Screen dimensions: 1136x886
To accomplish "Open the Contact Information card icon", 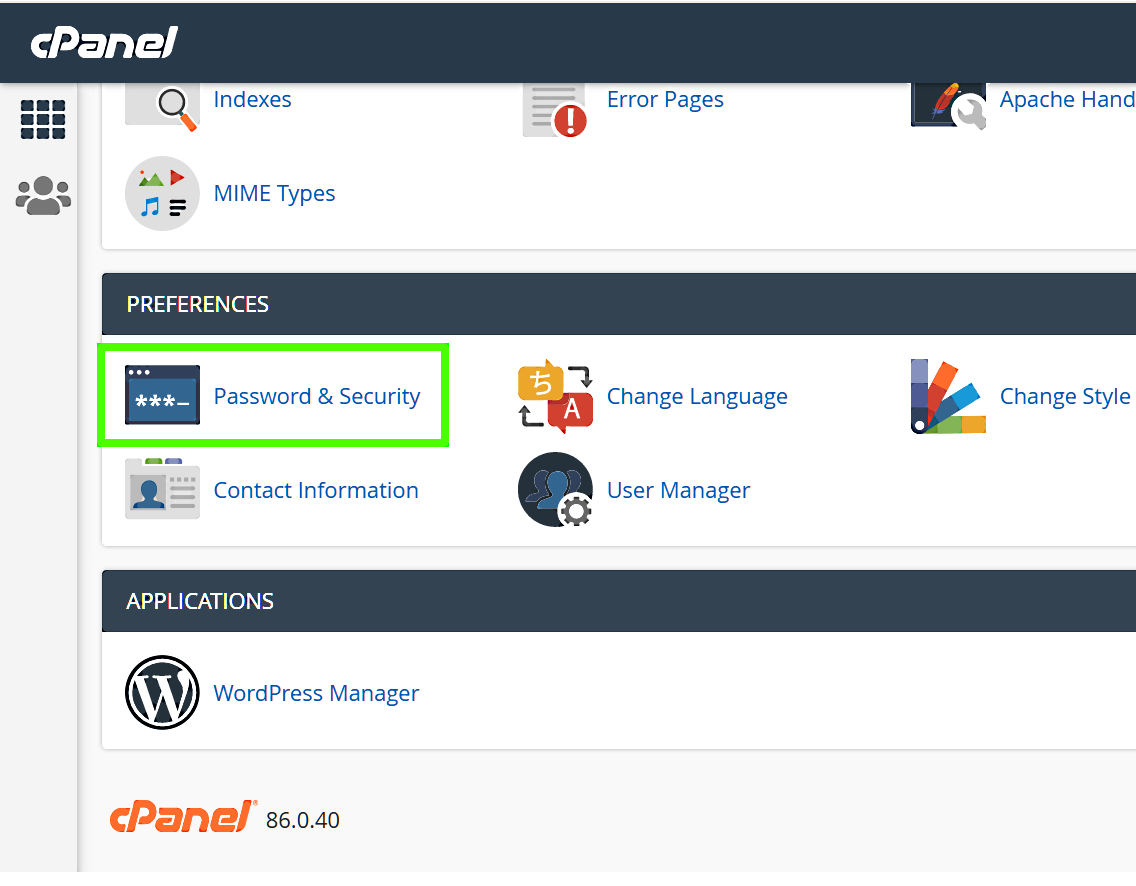I will click(162, 490).
